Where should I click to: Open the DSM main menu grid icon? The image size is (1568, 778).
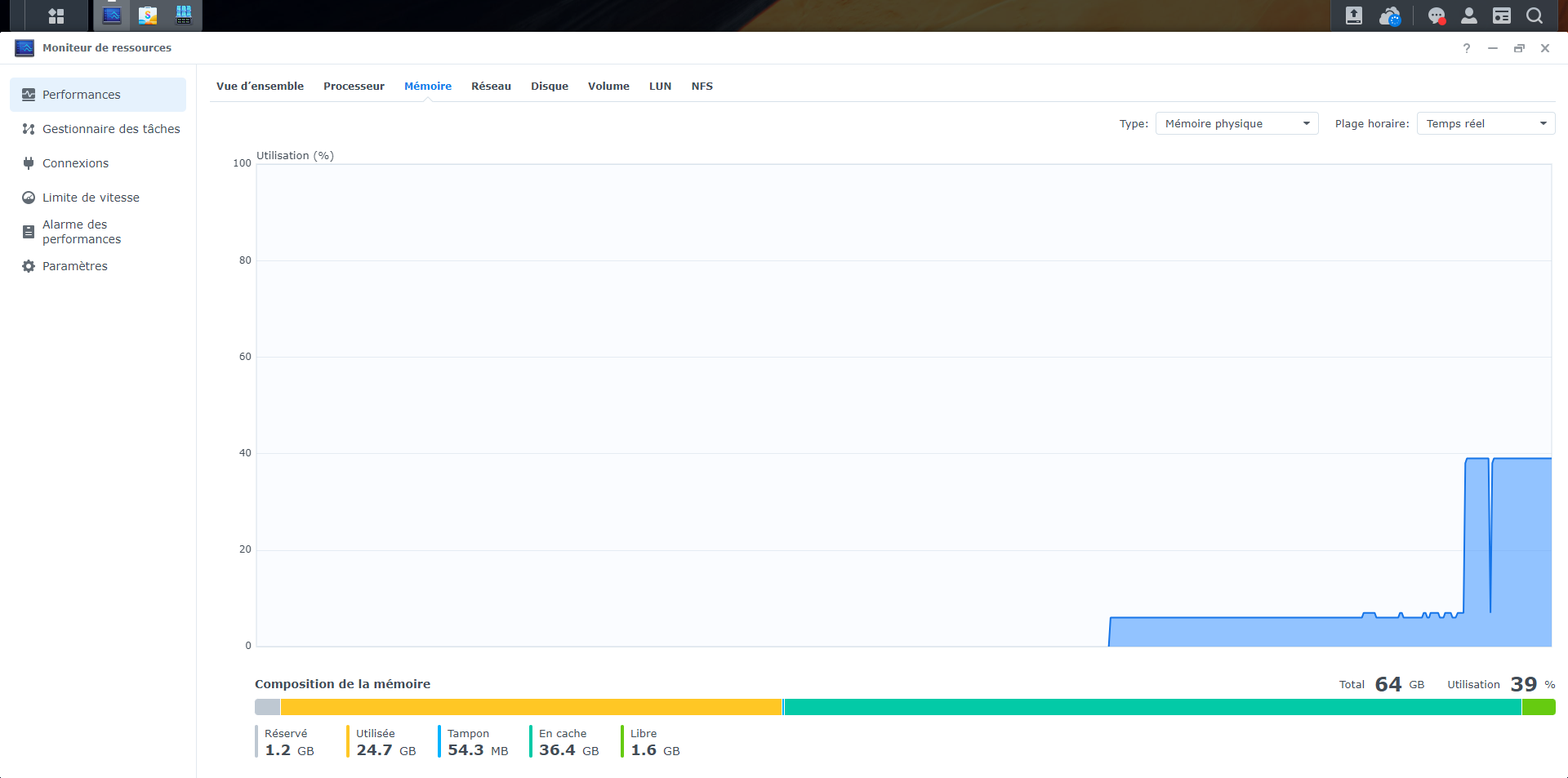[56, 16]
